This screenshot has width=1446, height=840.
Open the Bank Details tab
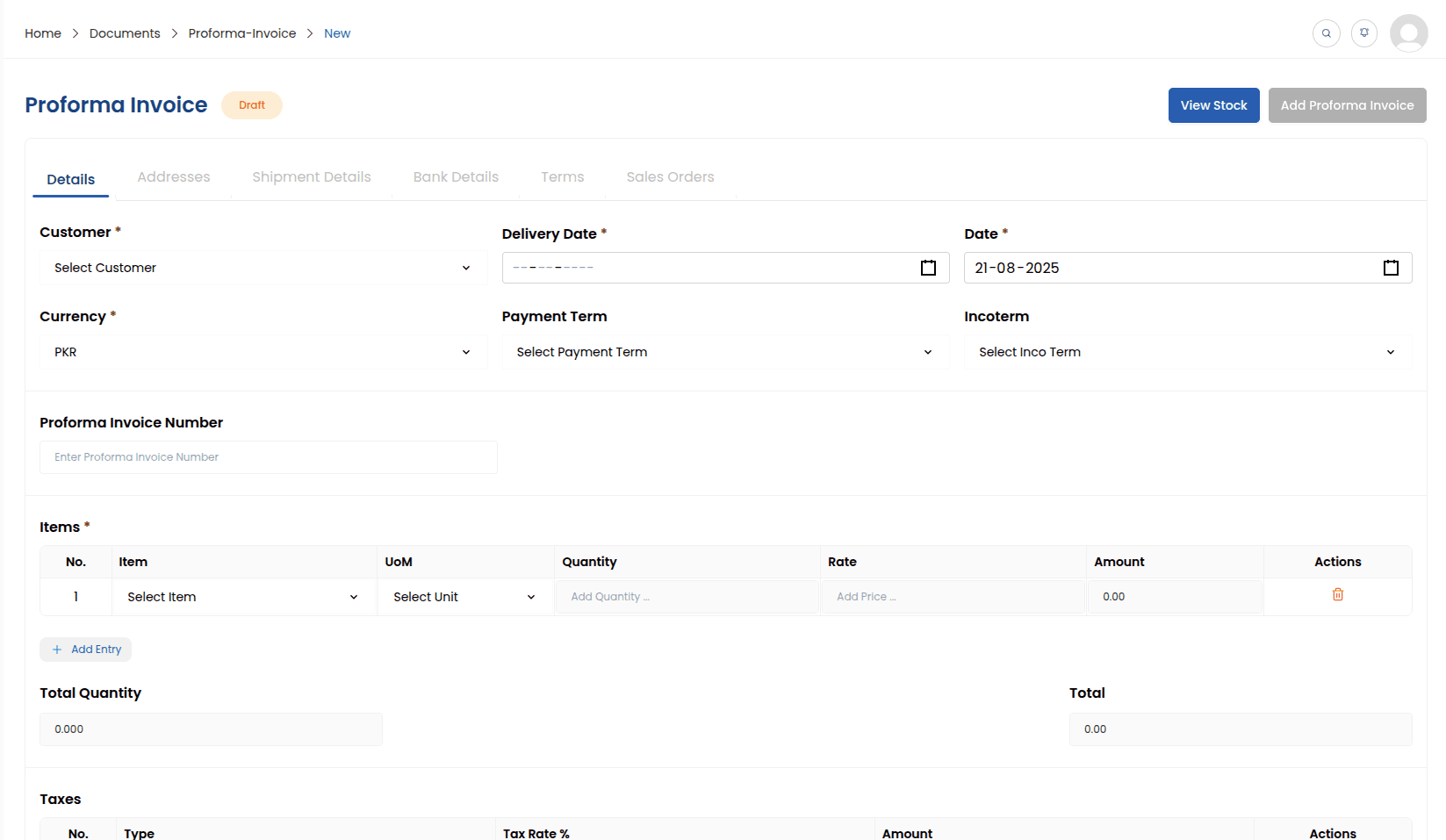coord(456,176)
